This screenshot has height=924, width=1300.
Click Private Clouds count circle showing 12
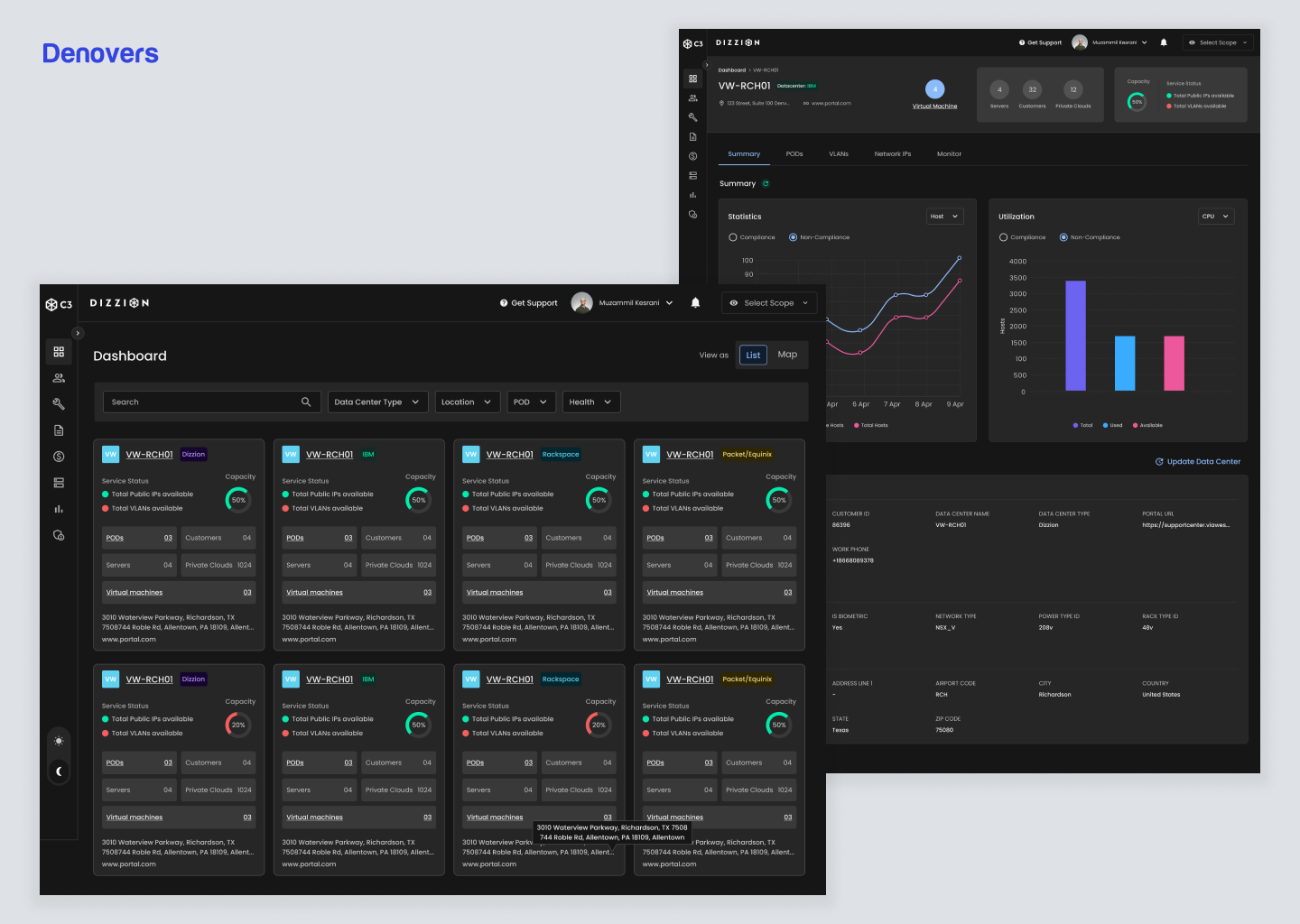coord(1073,89)
